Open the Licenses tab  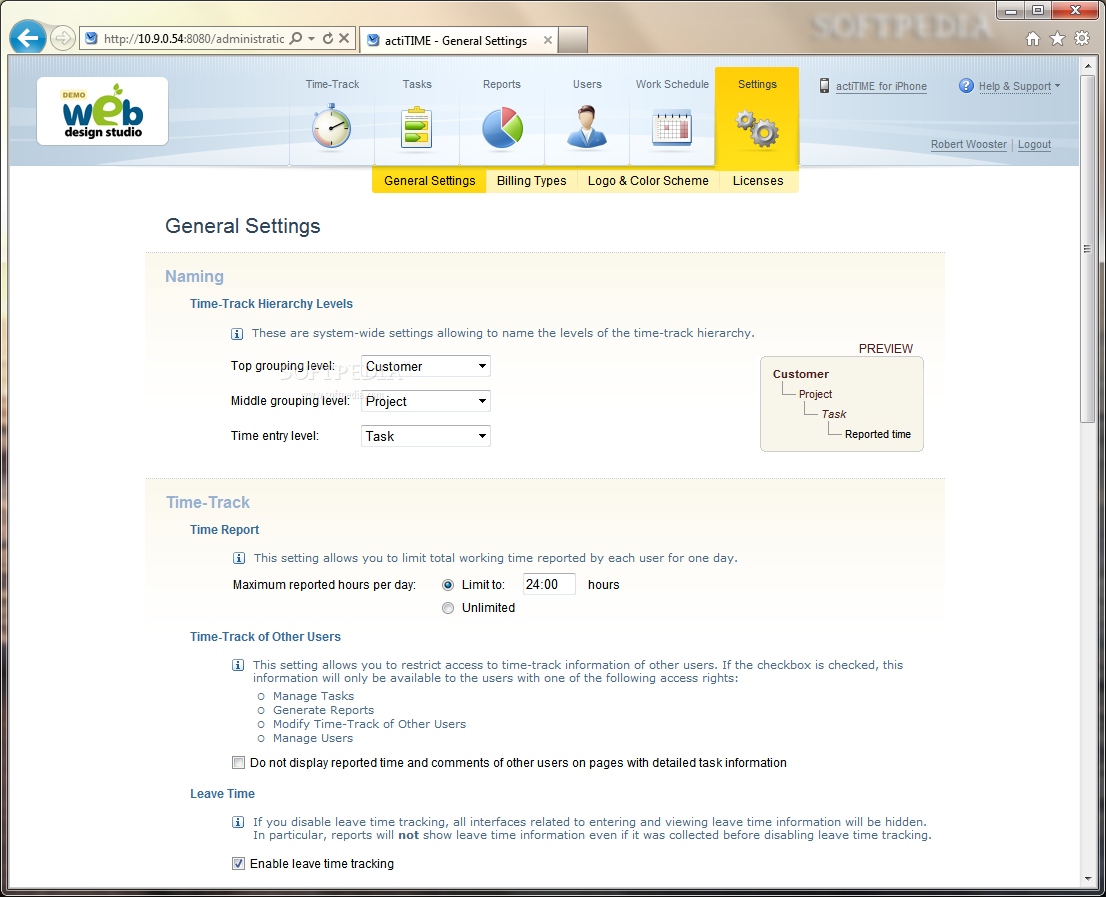(x=758, y=181)
